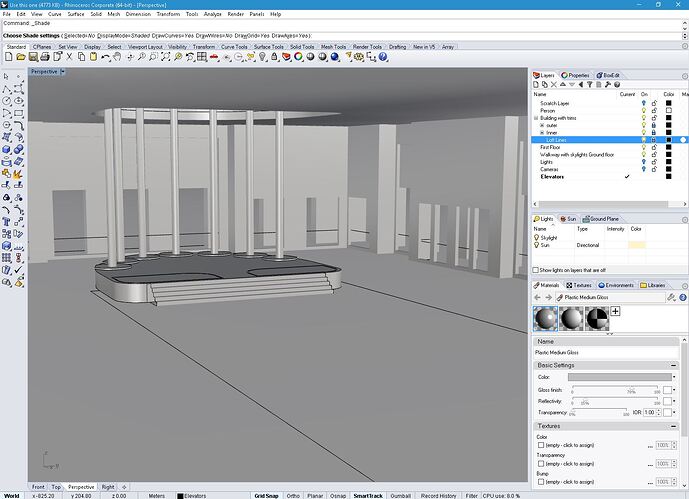Click the padlock Lock objects icon
The width and height of the screenshot is (689, 499).
click(x=274, y=57)
